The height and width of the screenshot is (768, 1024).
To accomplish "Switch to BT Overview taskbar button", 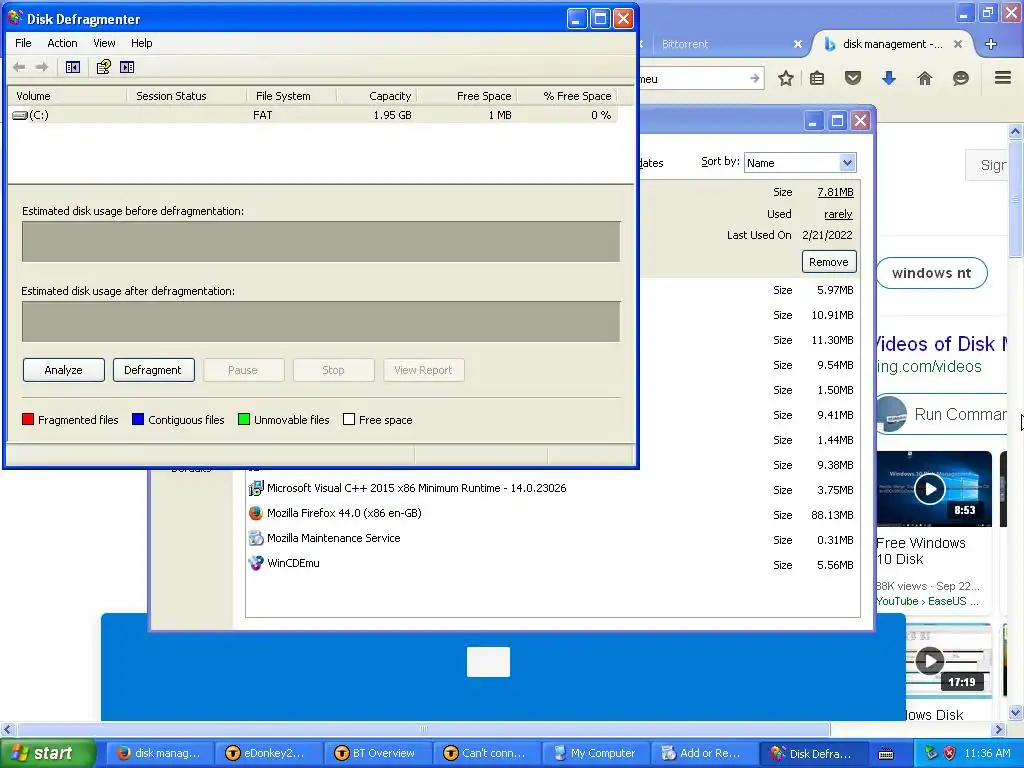I will pyautogui.click(x=377, y=753).
